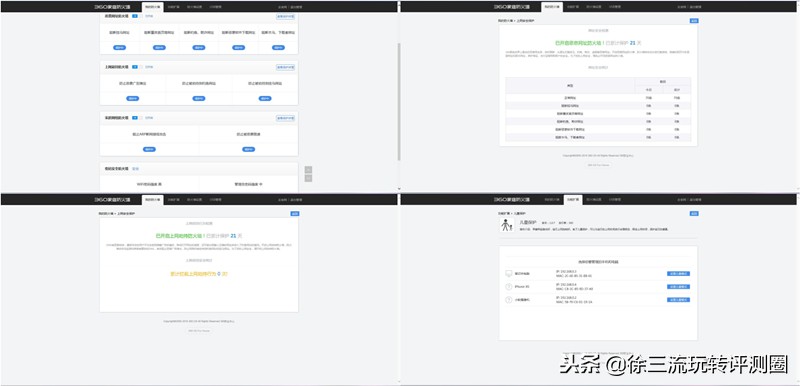
Task: Open the second navigation tab in the overview window
Action: (172, 7)
